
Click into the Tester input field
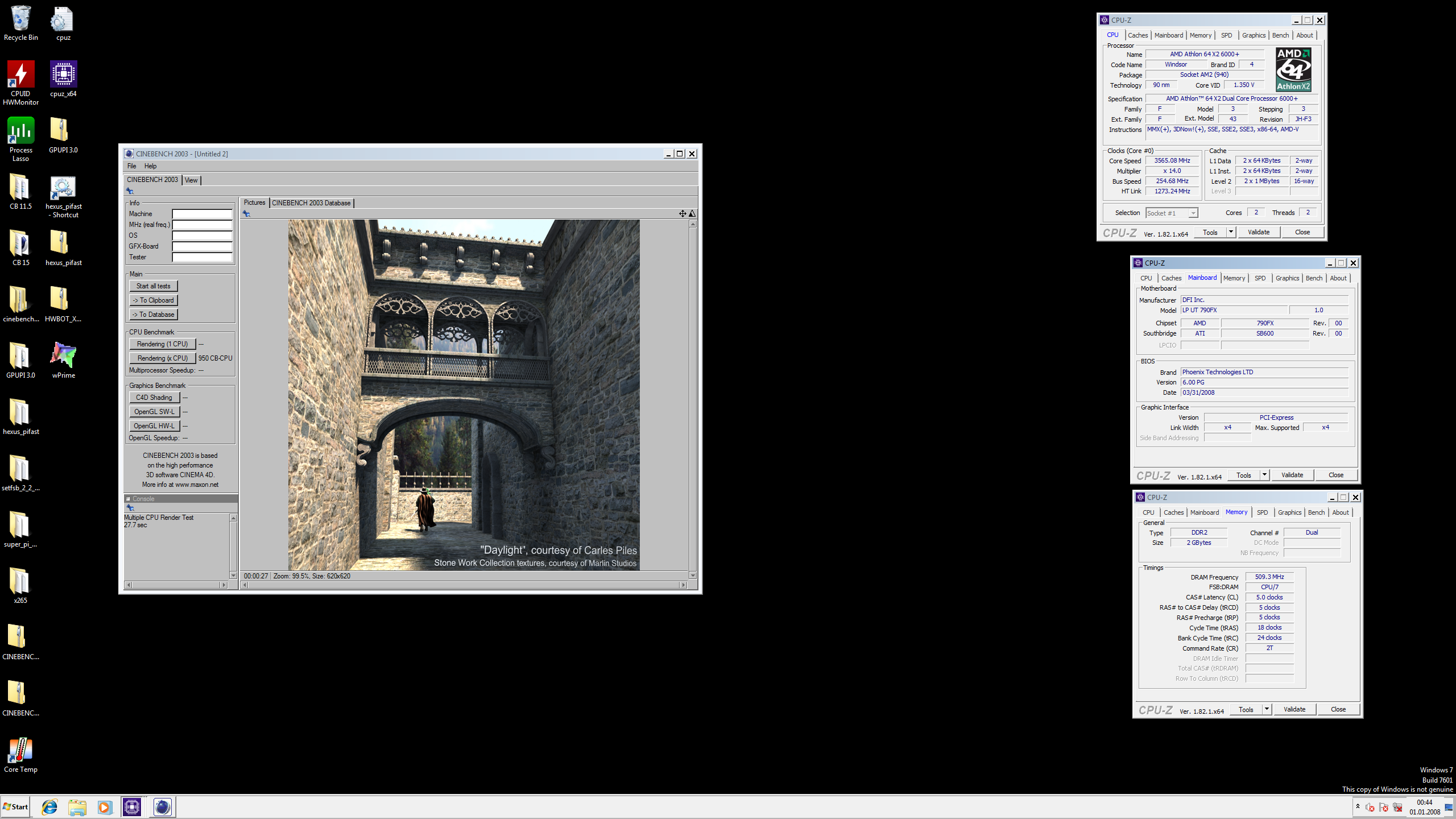tap(202, 257)
